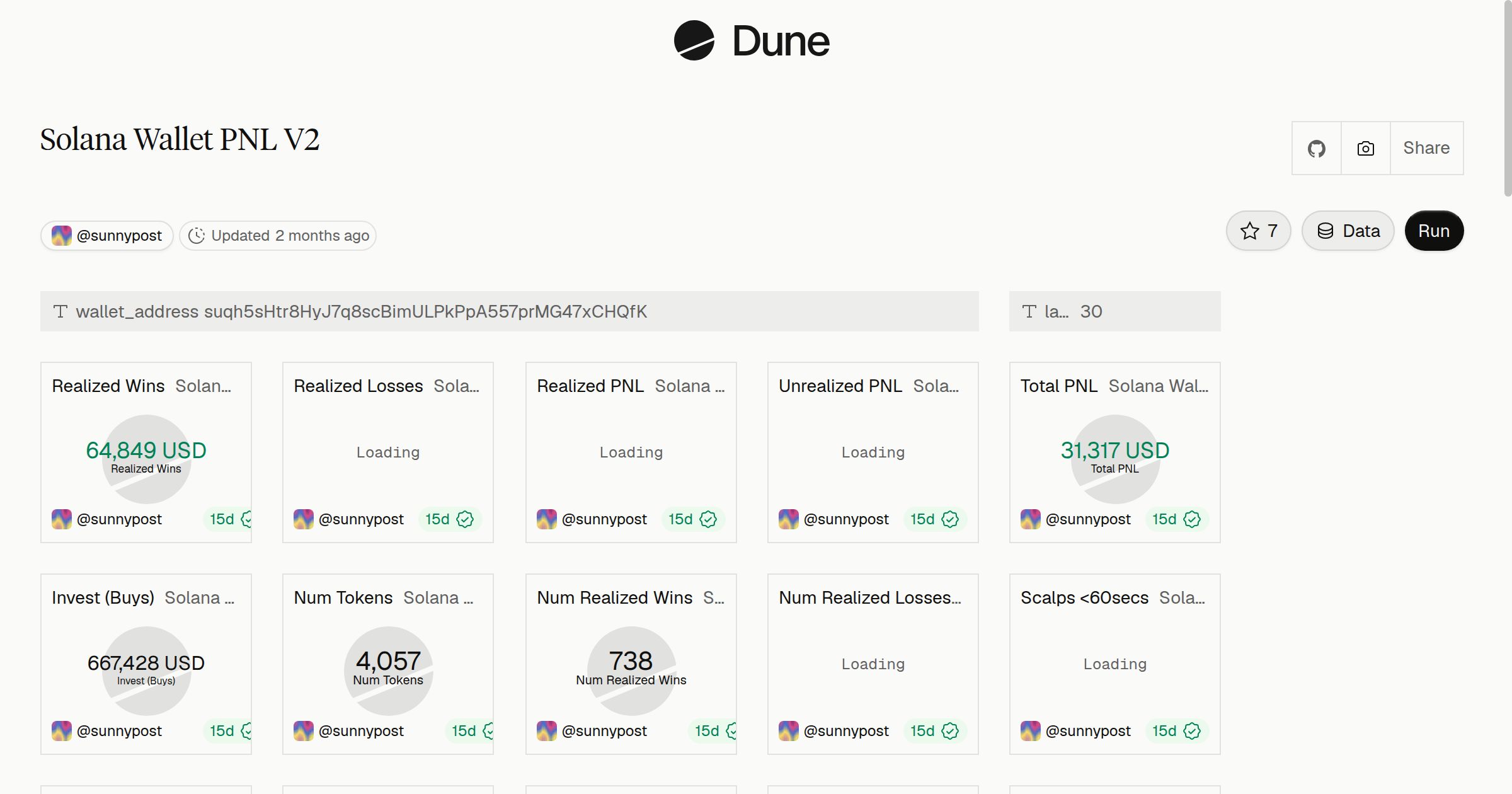
Task: Click 15d badge on Invest (Buys) card
Action: click(227, 731)
